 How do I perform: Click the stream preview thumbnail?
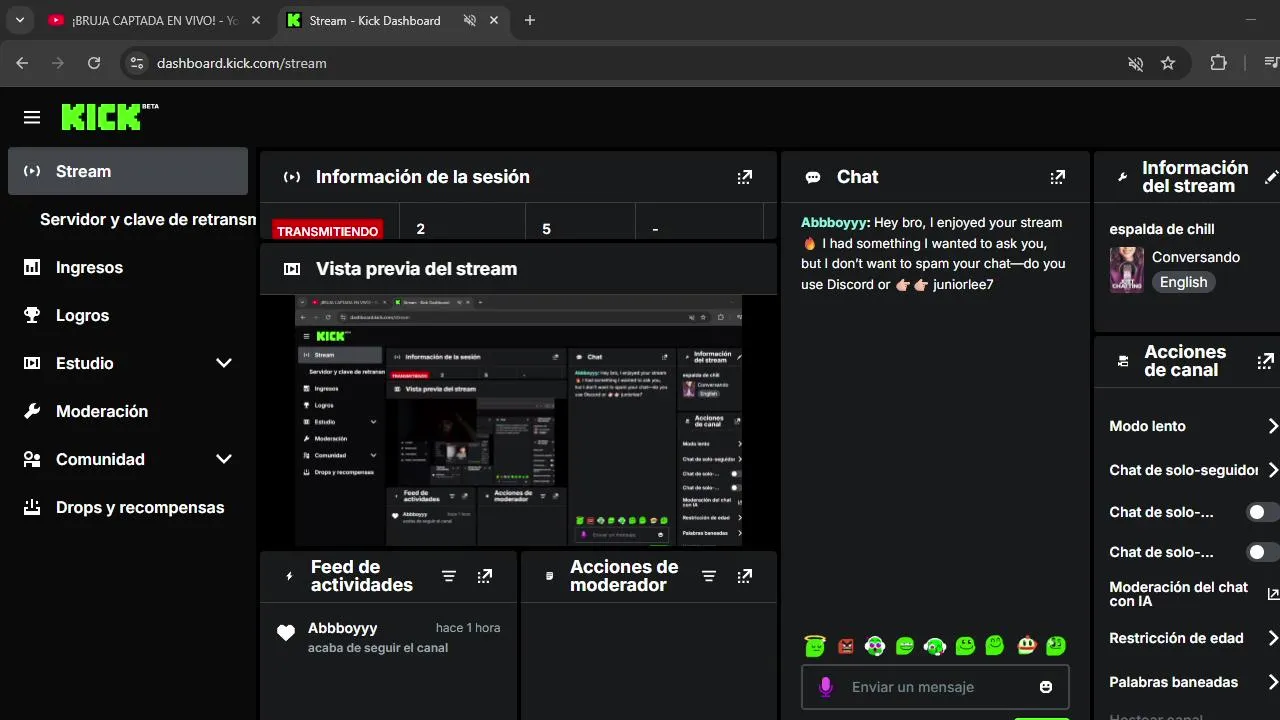pyautogui.click(x=518, y=420)
